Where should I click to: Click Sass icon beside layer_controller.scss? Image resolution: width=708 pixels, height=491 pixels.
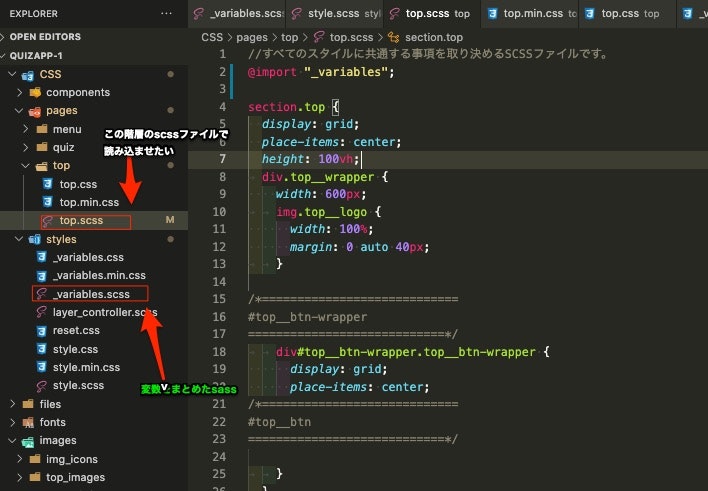tap(41, 312)
